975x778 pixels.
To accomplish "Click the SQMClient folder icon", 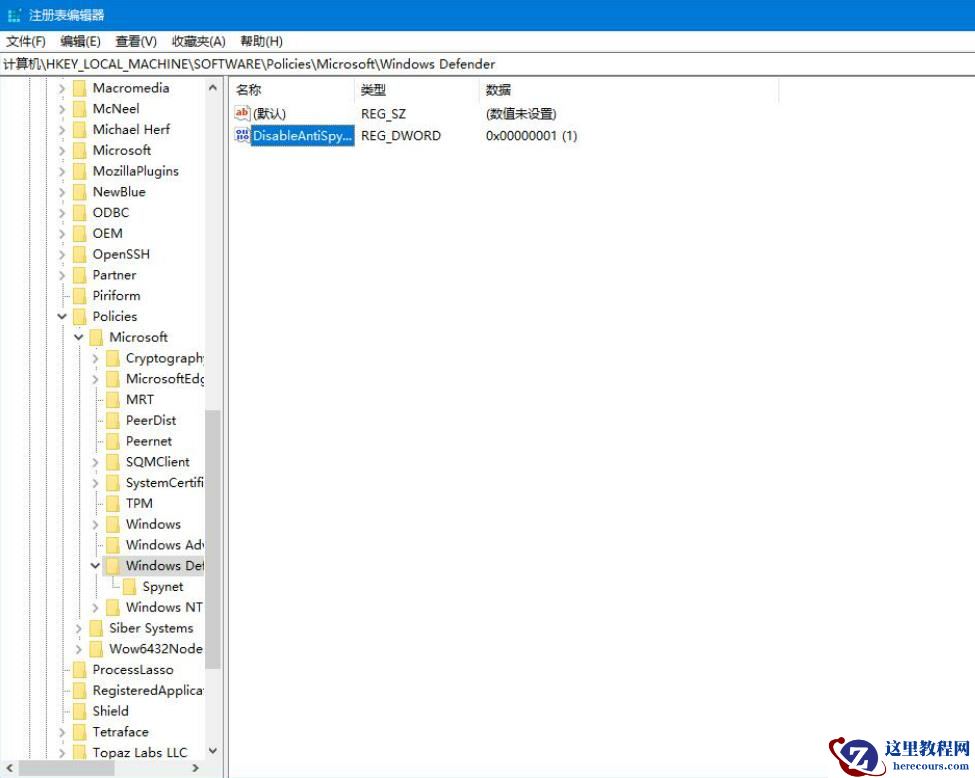I will coord(114,461).
